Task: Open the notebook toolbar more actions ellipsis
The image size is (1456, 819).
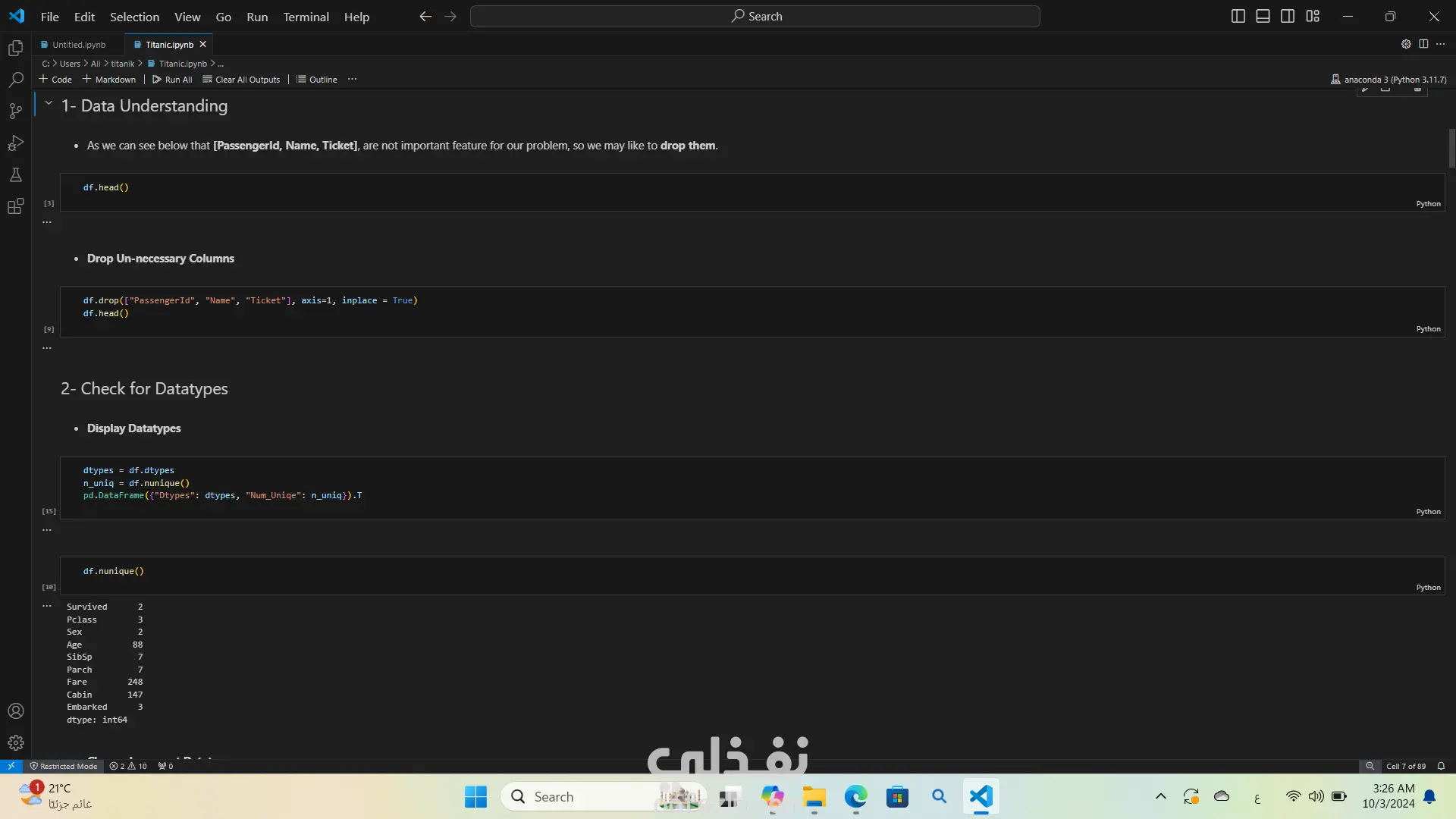Action: tap(352, 79)
